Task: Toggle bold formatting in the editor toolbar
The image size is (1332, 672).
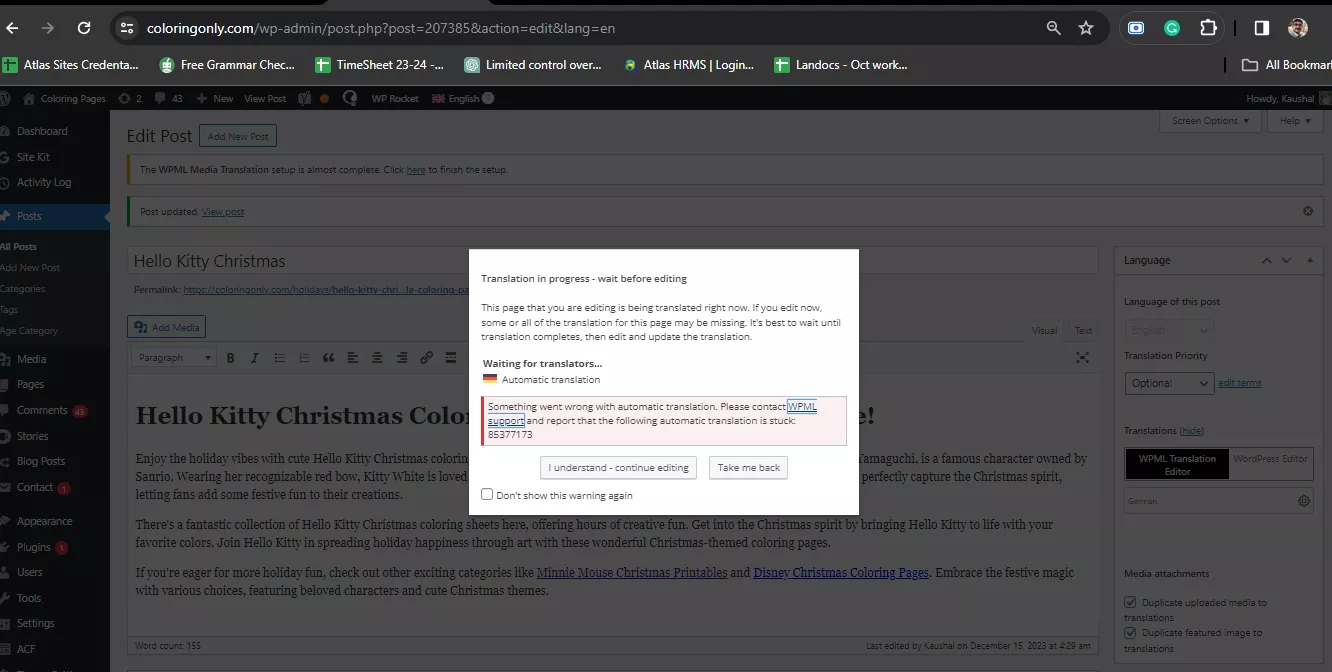Action: (x=230, y=358)
